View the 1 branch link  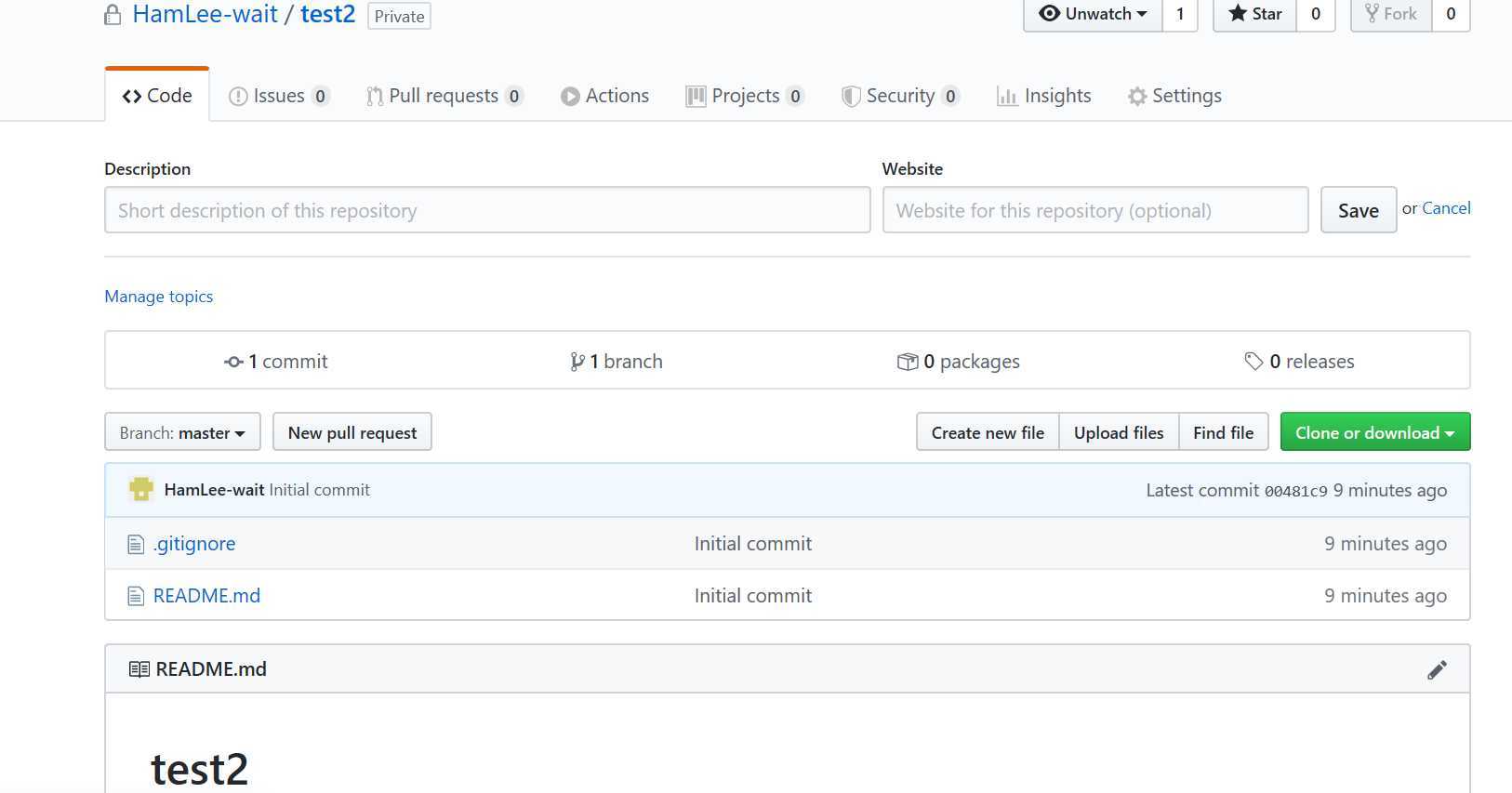click(617, 362)
